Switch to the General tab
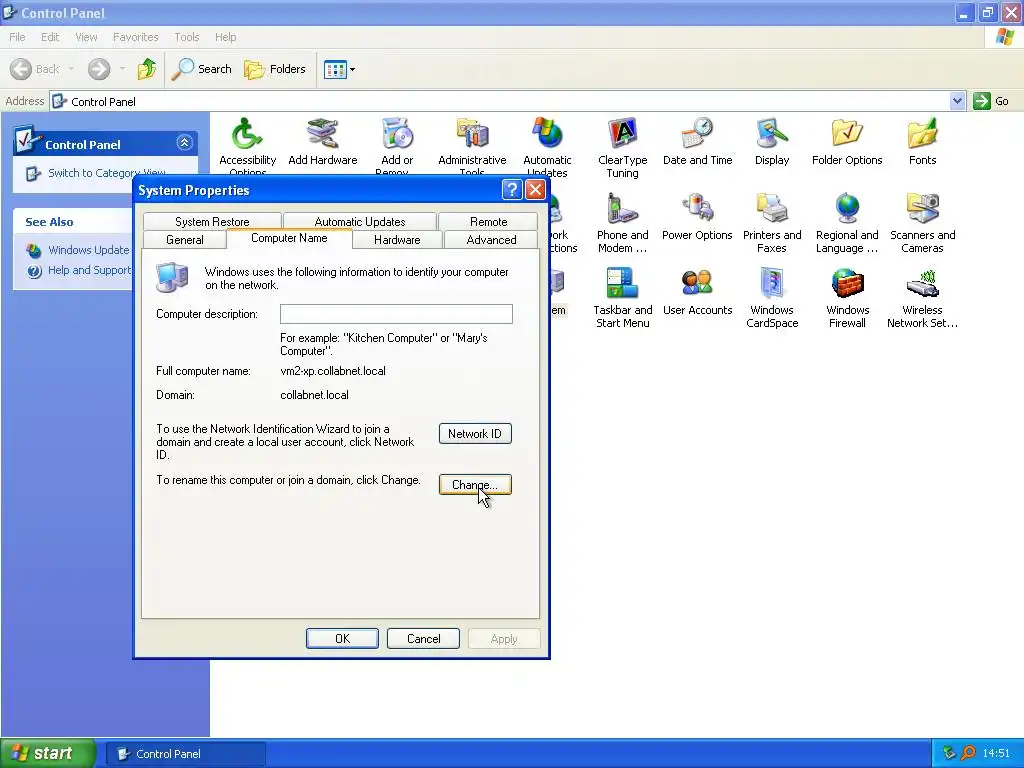This screenshot has width=1024, height=768. (185, 240)
